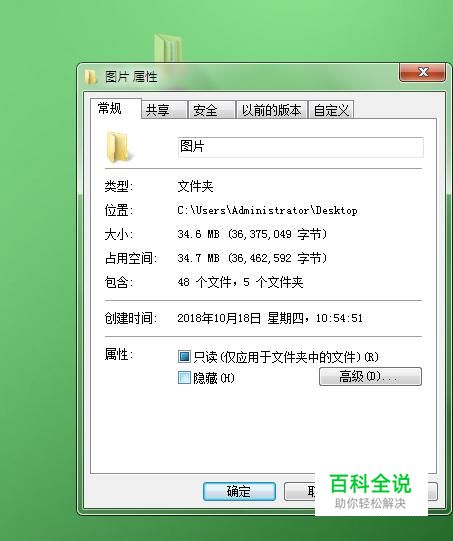
Task: Switch to the 自定义 tab
Action: point(331,110)
